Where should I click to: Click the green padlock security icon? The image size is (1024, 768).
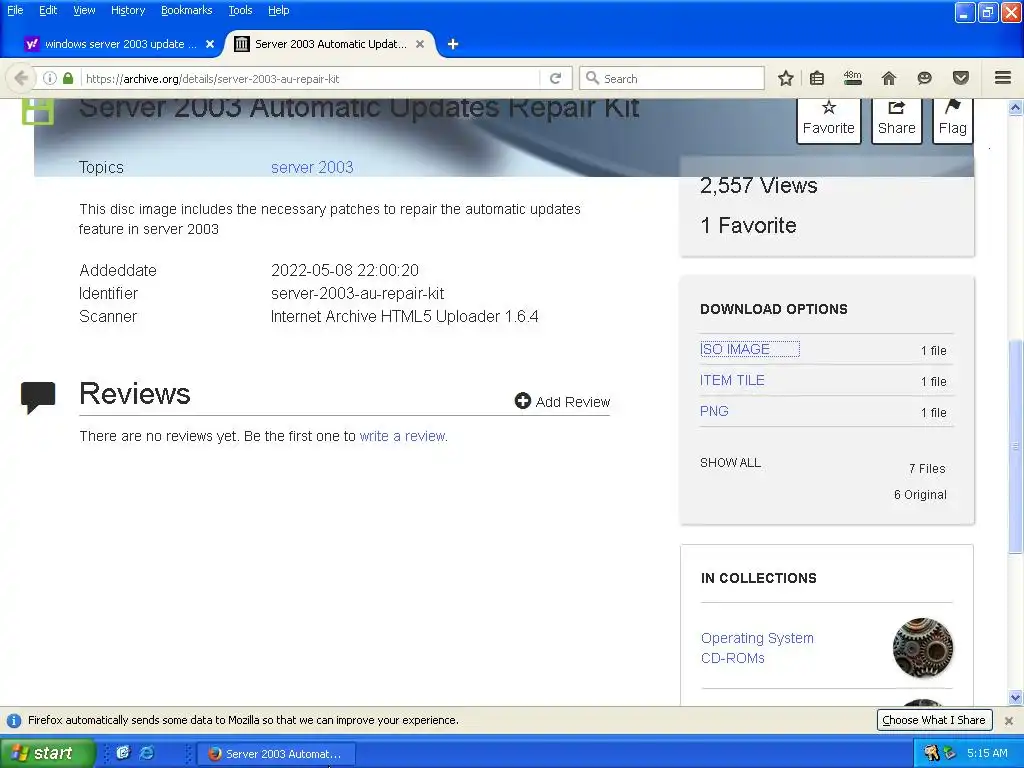click(68, 78)
